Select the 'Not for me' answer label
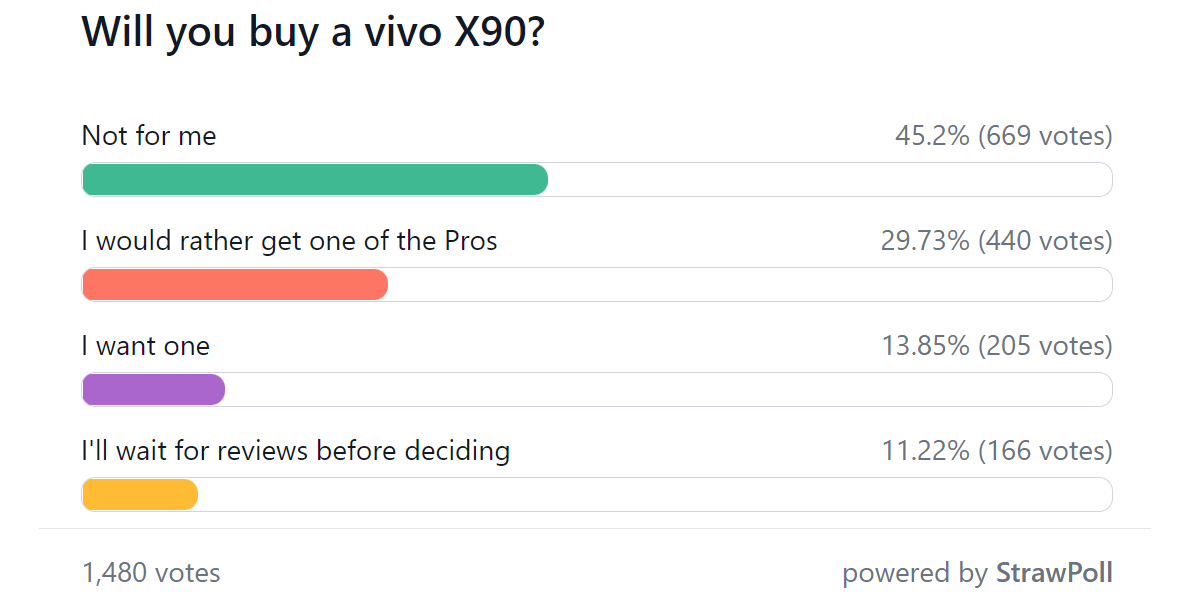Viewport: 1200px width, 597px height. pos(148,135)
